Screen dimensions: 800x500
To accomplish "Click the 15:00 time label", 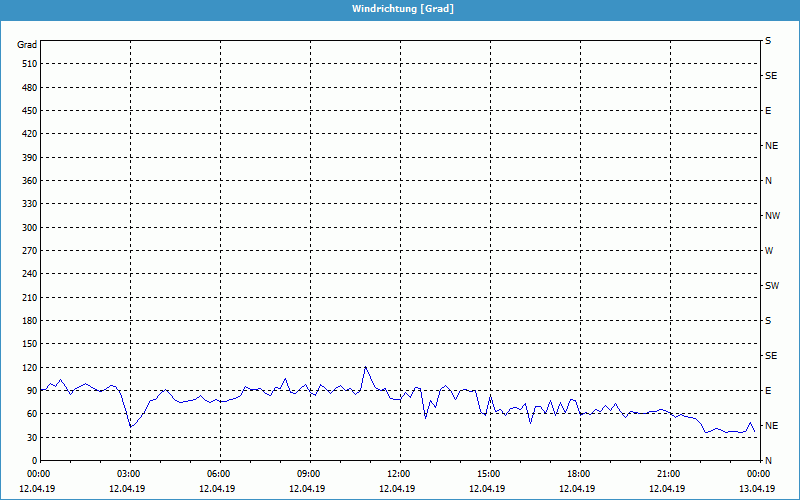I will 489,474.
